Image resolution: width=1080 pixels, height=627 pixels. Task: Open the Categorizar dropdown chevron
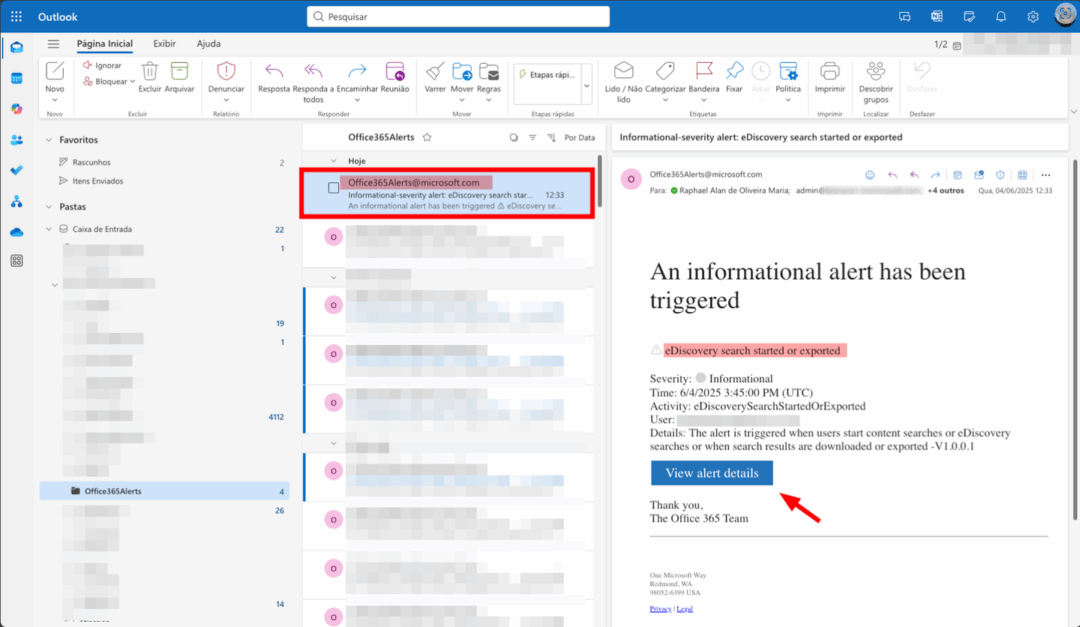click(665, 100)
